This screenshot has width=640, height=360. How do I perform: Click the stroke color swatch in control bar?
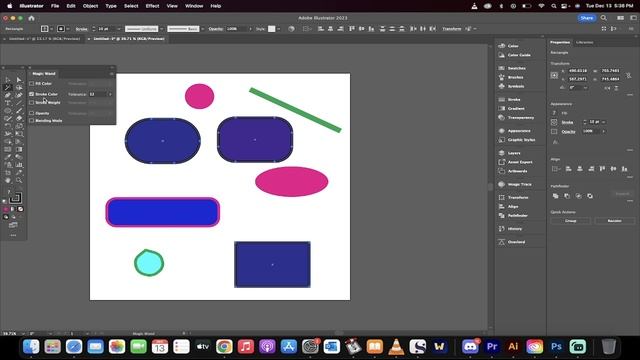pos(60,29)
